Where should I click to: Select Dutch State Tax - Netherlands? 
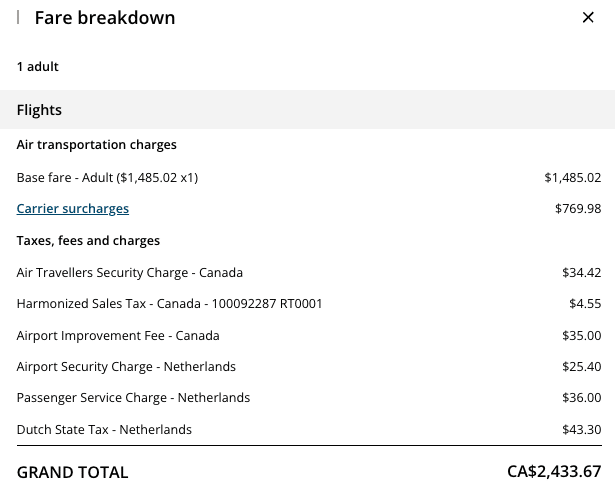104,430
